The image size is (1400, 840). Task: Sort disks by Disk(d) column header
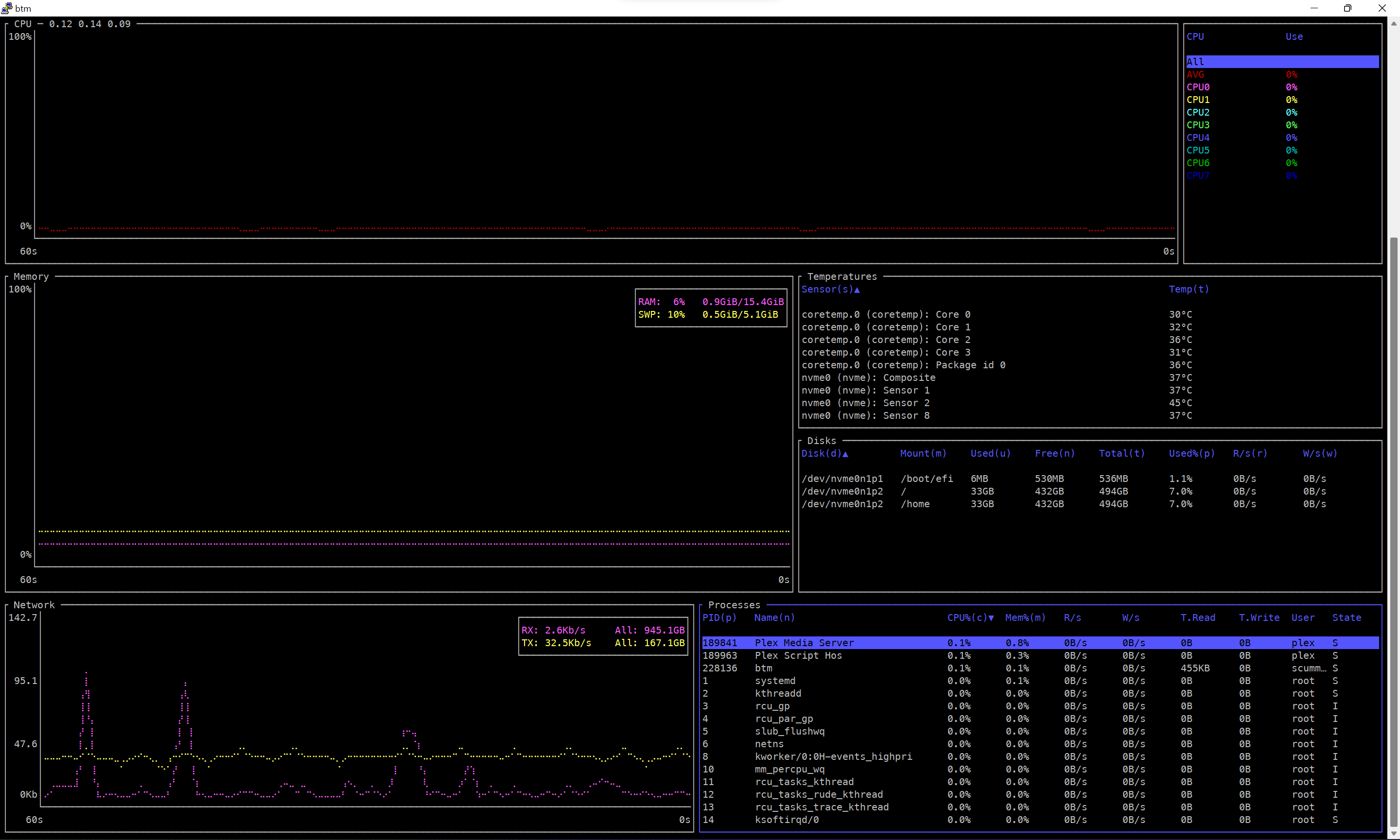[x=824, y=453]
